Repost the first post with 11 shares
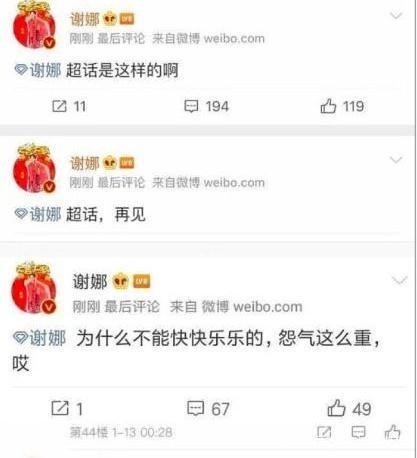Image resolution: width=417 pixels, height=458 pixels. click(x=69, y=106)
